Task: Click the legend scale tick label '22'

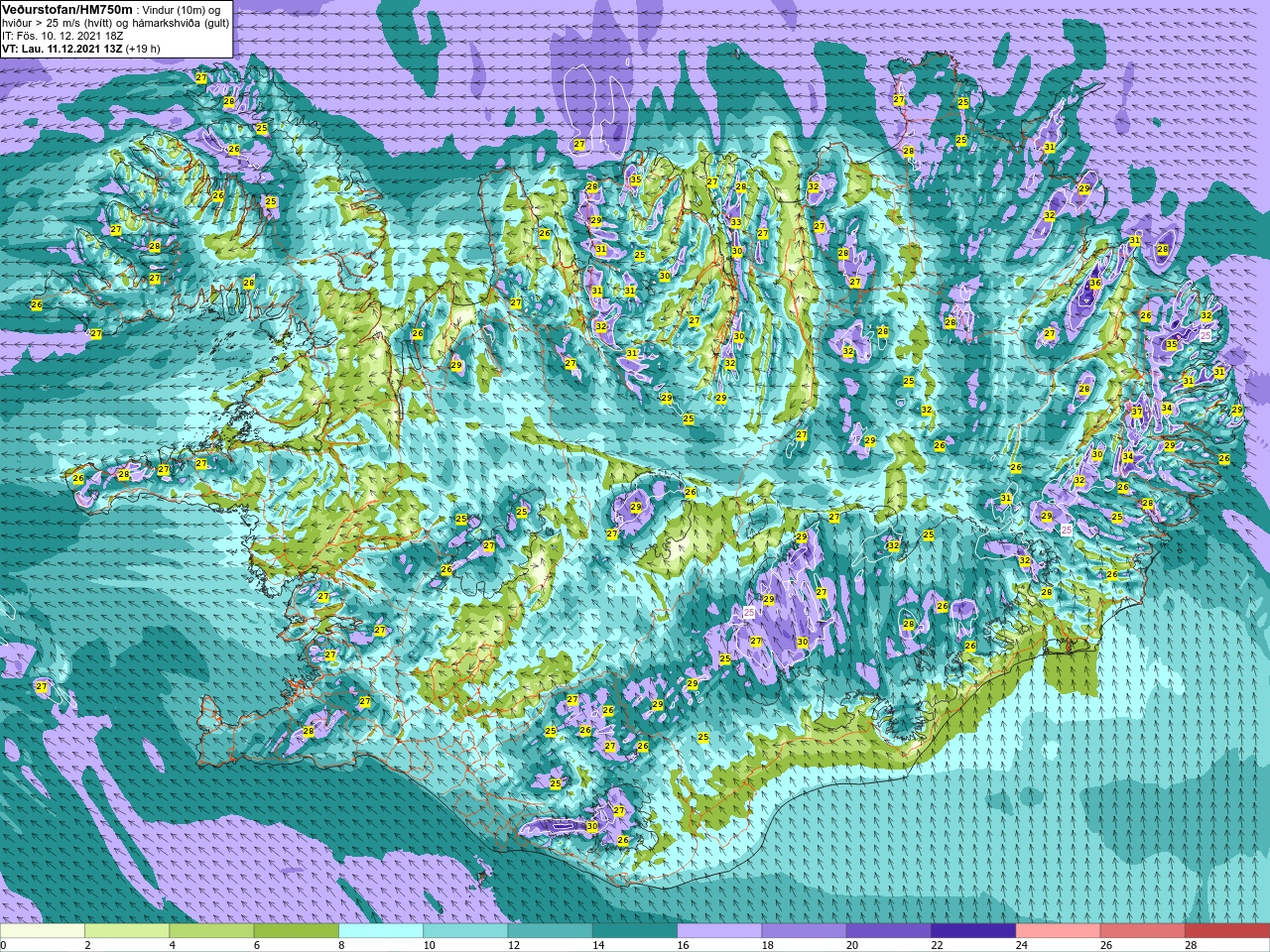Action: tap(937, 946)
